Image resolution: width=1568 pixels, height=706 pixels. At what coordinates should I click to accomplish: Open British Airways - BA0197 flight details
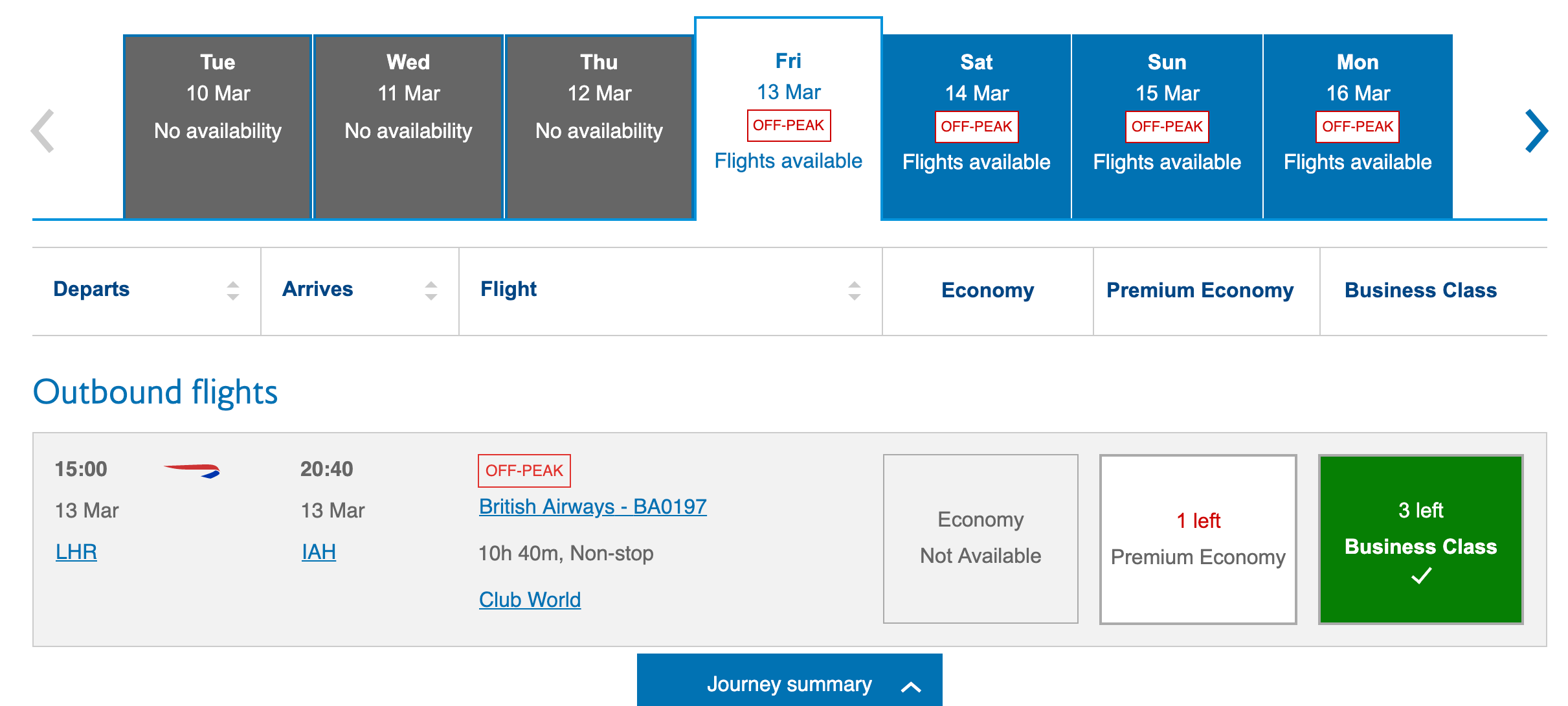(592, 507)
